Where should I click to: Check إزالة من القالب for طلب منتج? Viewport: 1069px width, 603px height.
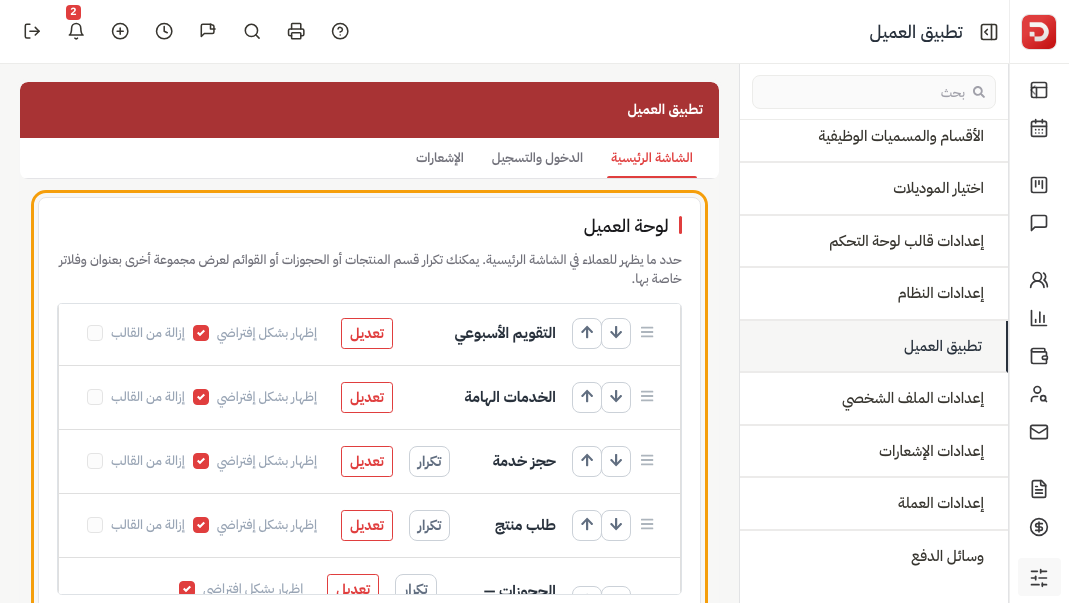tap(95, 525)
